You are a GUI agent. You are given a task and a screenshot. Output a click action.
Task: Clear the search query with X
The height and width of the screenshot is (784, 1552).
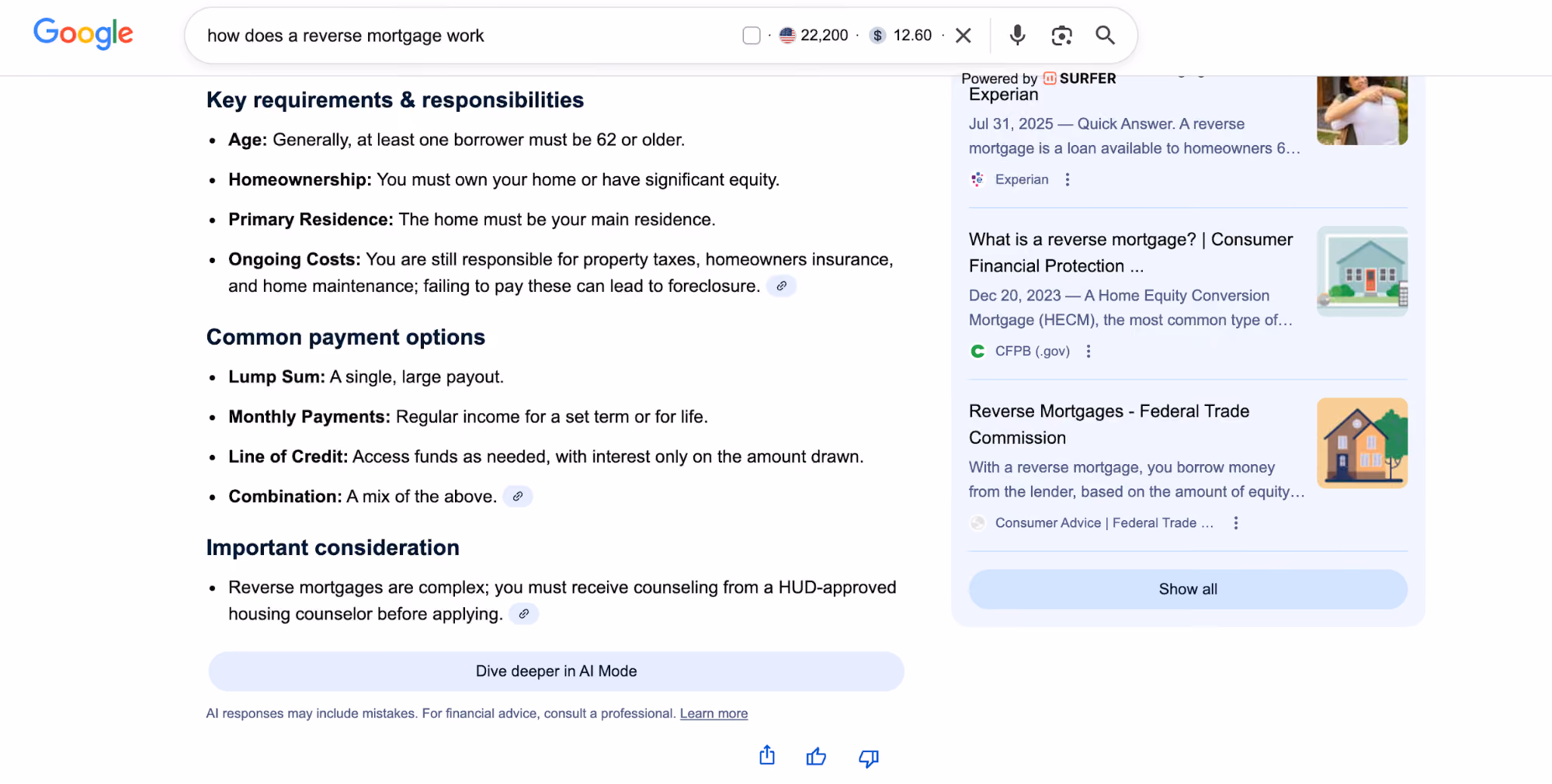(x=963, y=35)
